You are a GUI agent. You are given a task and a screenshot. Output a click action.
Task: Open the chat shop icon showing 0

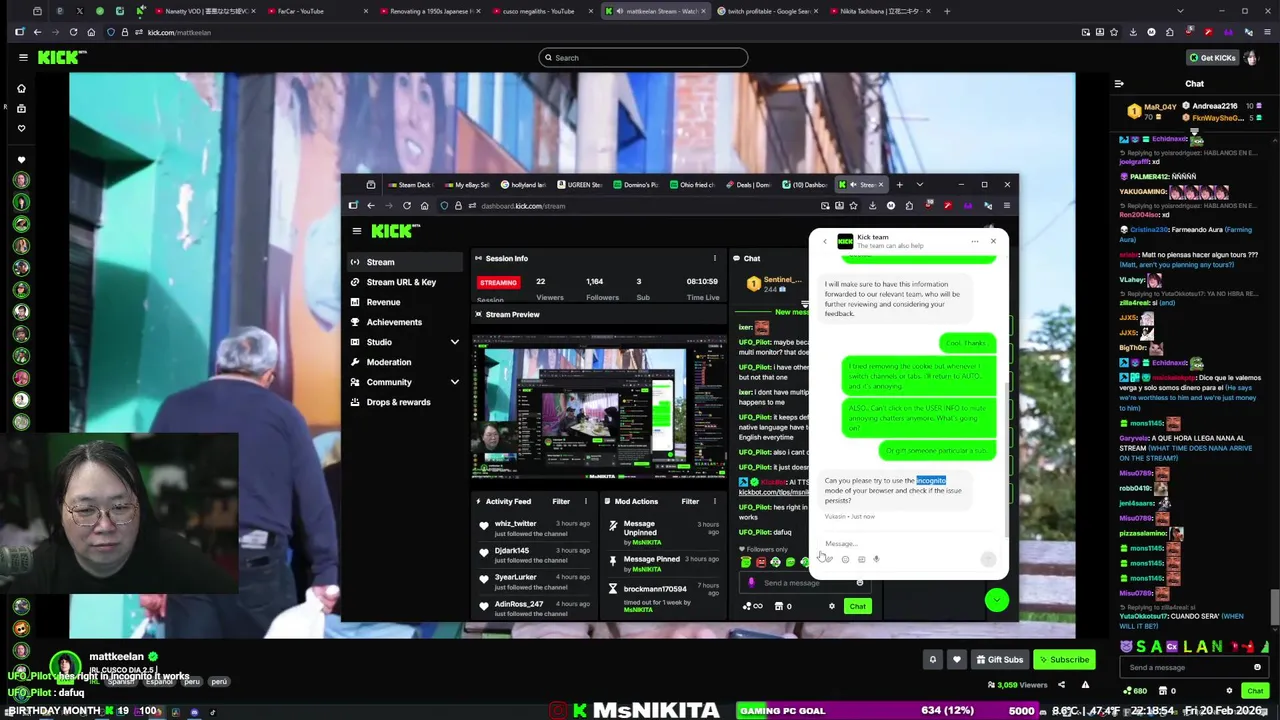pyautogui.click(x=1167, y=691)
